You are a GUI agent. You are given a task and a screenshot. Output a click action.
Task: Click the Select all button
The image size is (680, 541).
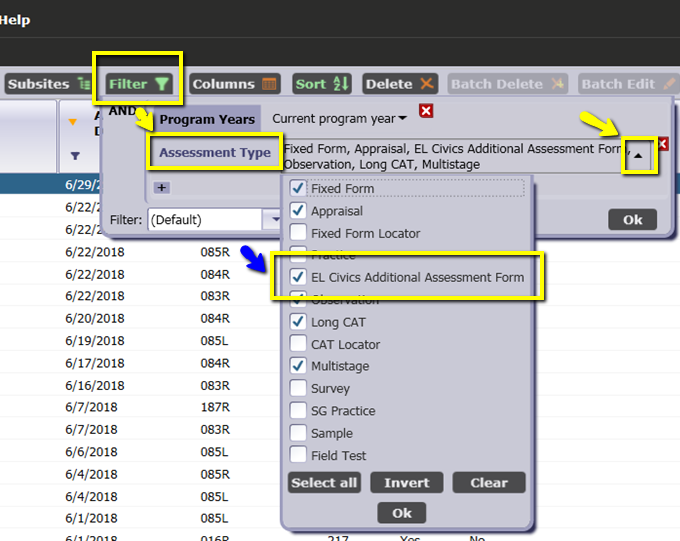[324, 482]
